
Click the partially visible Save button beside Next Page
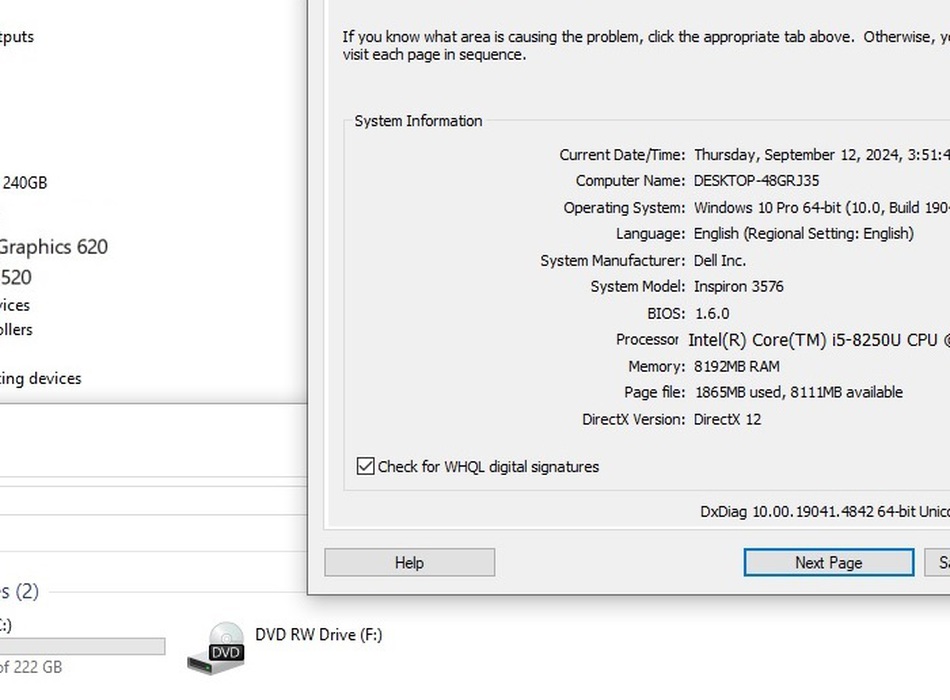[940, 563]
